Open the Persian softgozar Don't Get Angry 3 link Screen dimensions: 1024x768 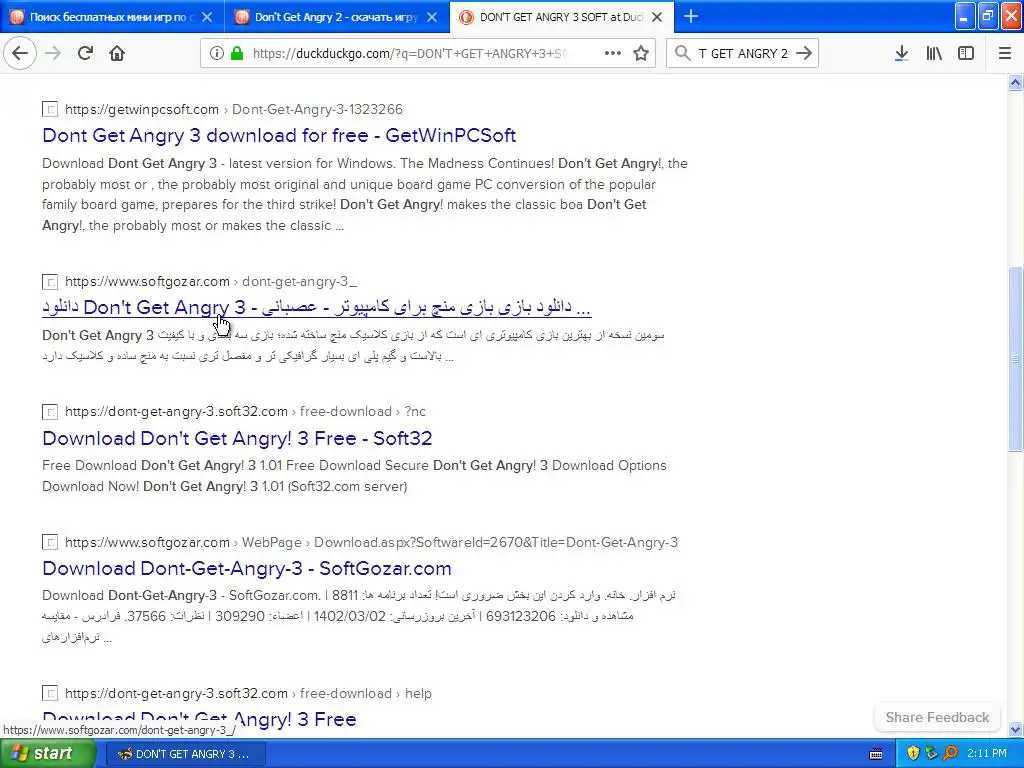[316, 307]
